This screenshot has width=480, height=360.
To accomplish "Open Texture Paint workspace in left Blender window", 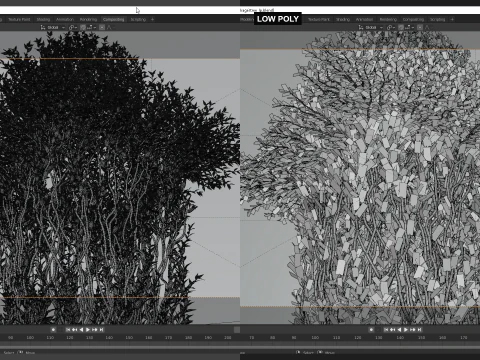I will (x=19, y=19).
